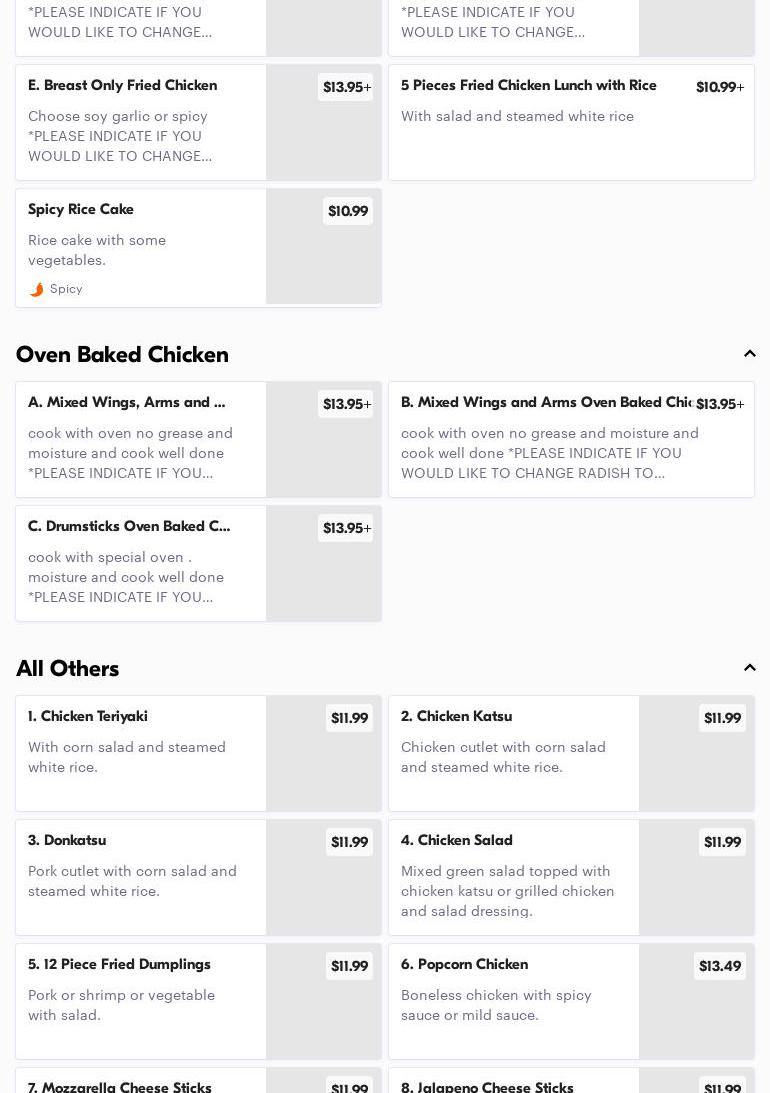
Task: Click the Chicken Katsu image thumbnail
Action: tap(696, 766)
